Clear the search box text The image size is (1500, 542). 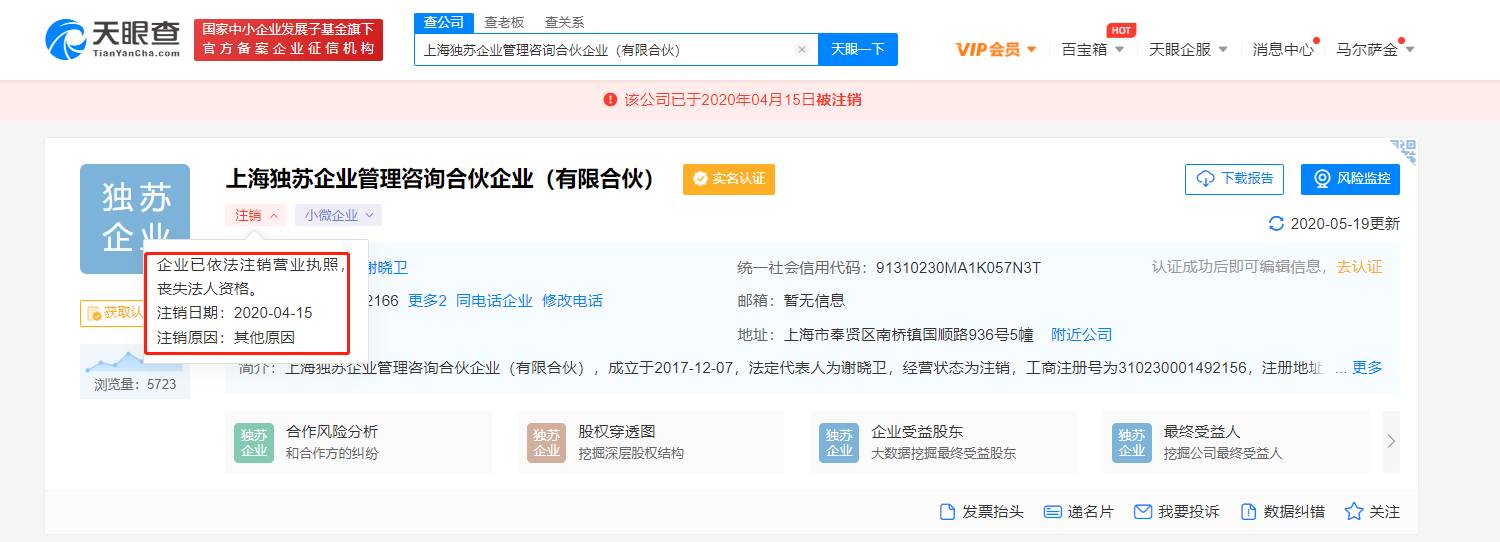[x=801, y=49]
